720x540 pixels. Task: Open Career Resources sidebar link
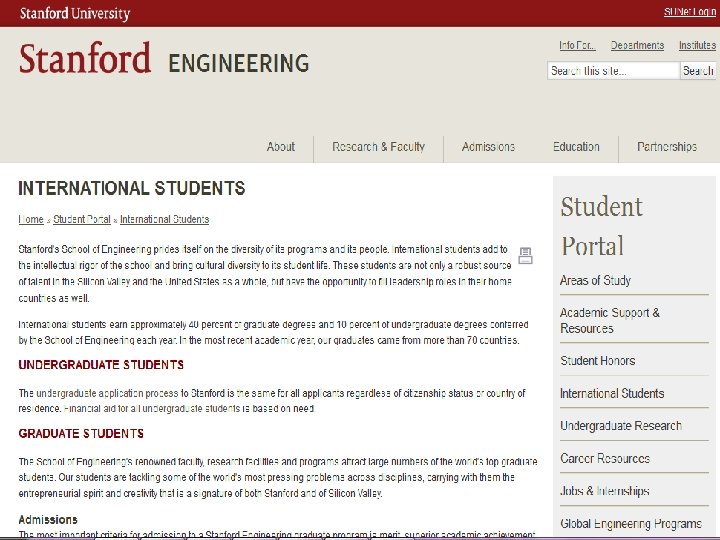[605, 458]
